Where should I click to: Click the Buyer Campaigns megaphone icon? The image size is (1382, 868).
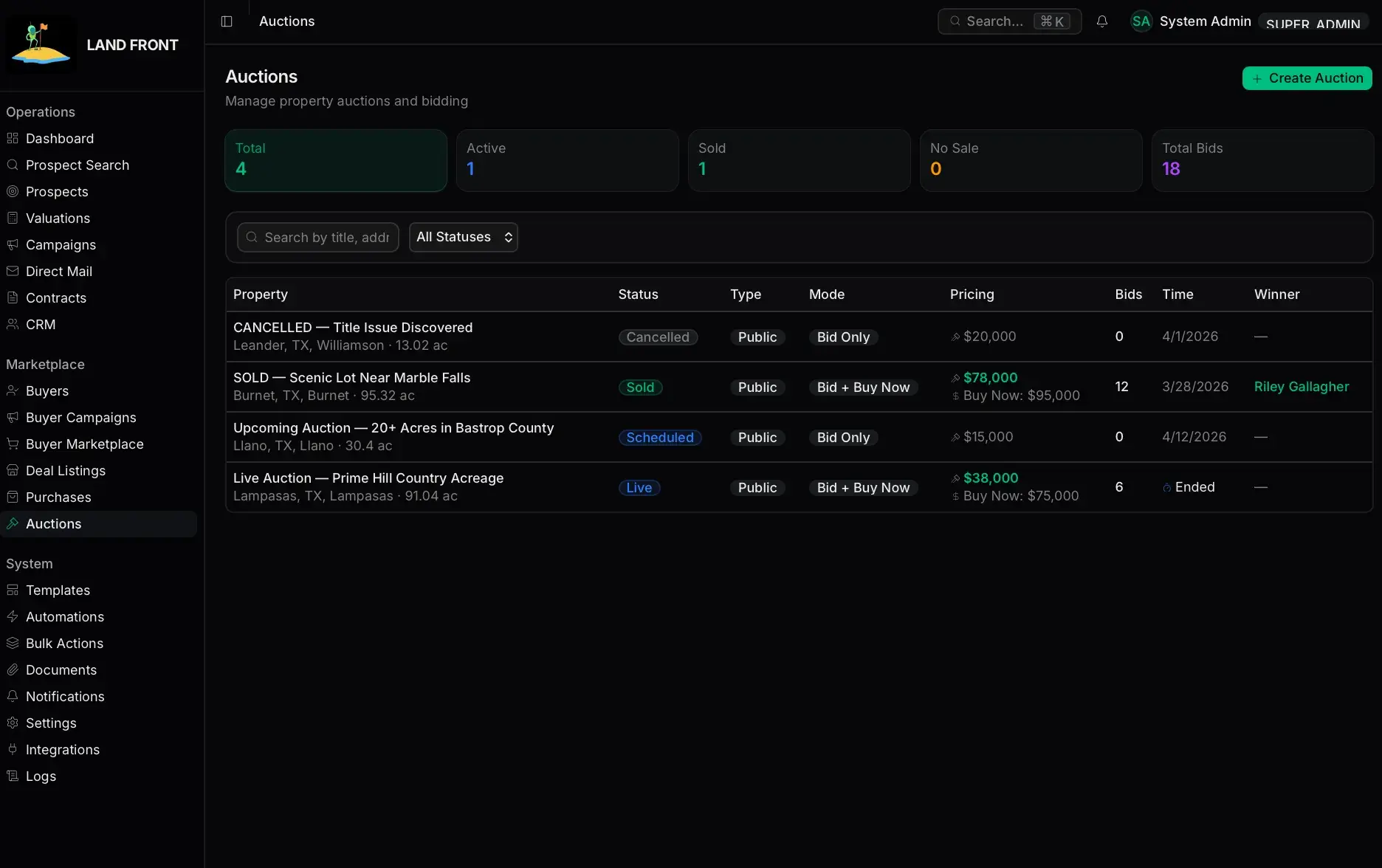(x=13, y=417)
